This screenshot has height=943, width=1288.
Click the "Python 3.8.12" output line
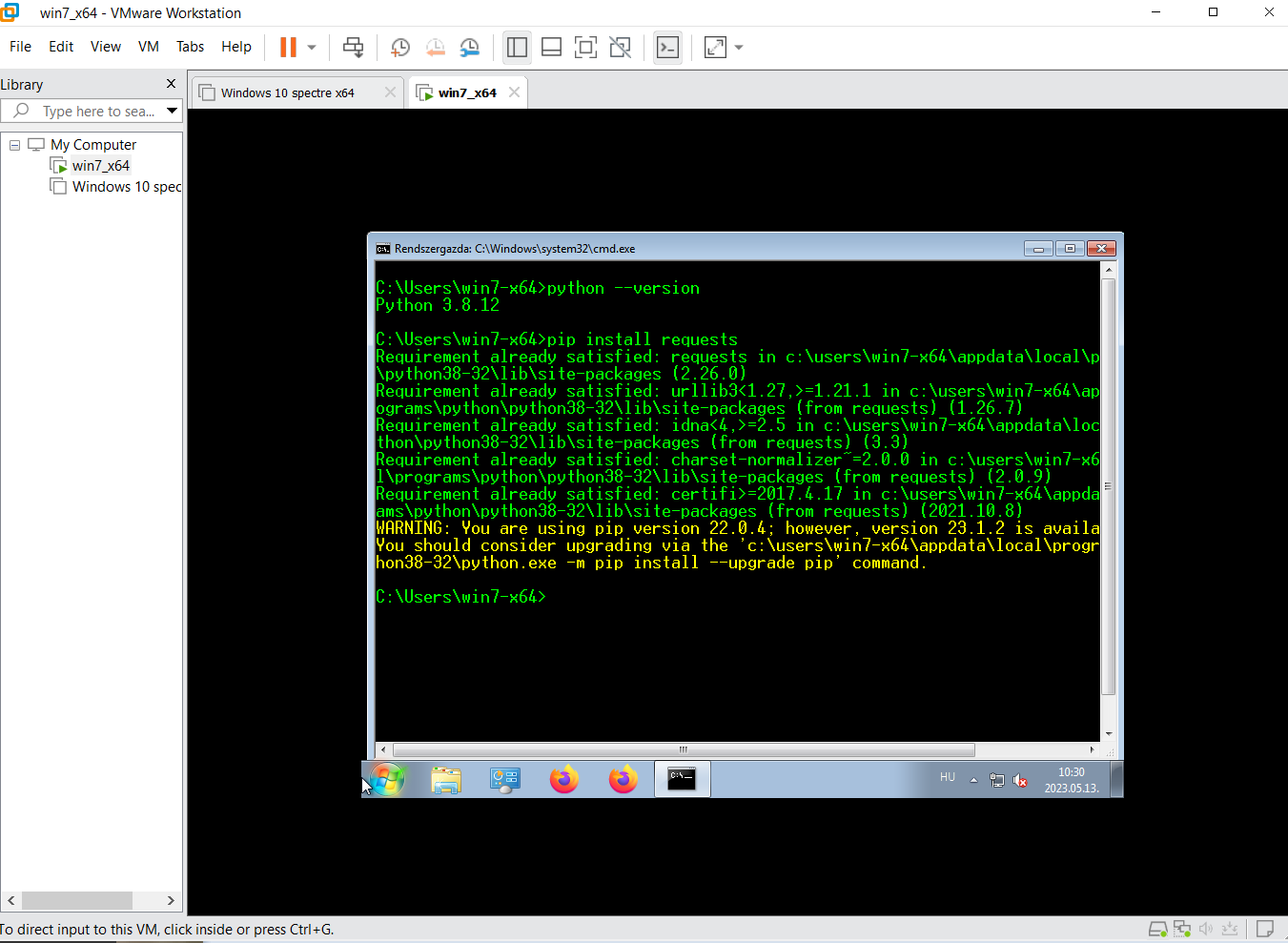(x=438, y=305)
